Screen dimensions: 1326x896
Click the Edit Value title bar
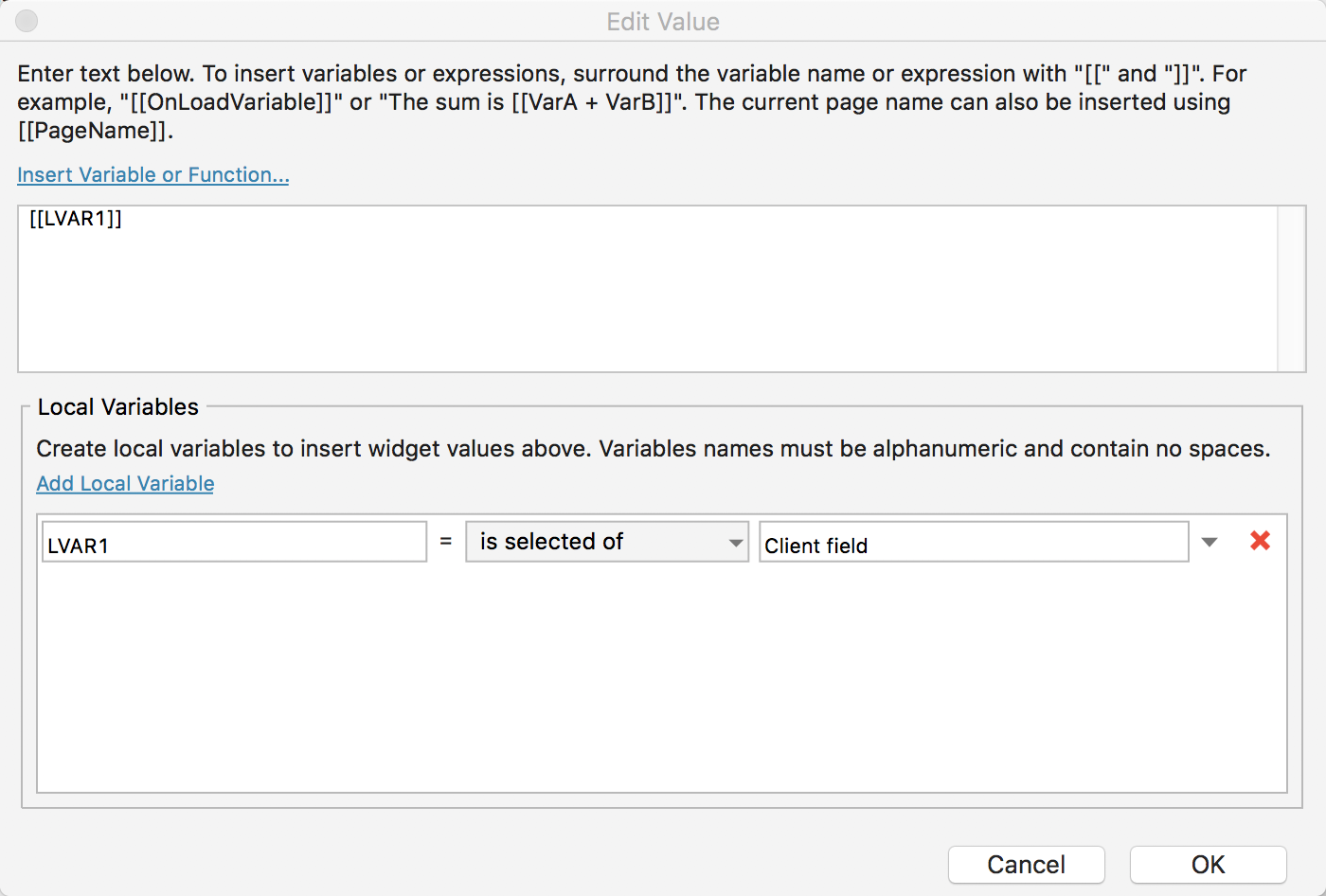tap(663, 21)
